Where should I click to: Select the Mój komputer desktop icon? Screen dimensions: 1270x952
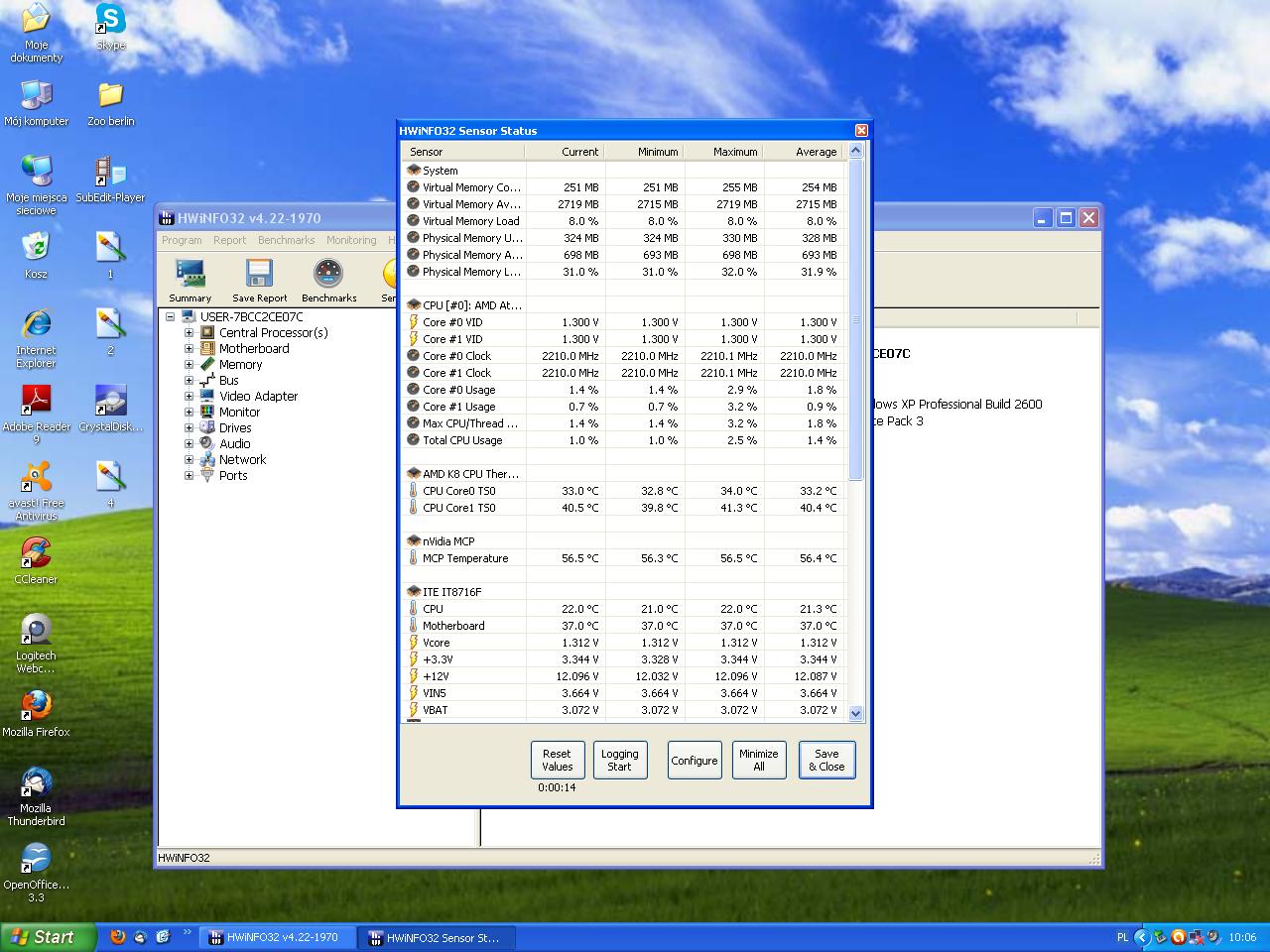[x=37, y=104]
